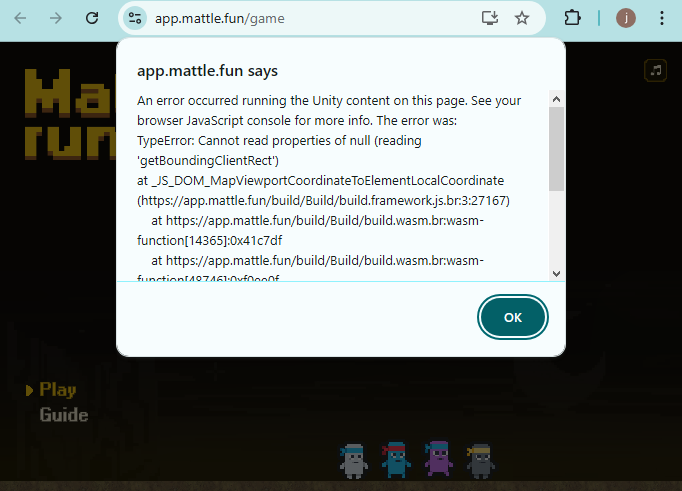Click the dialog scrollbar thumb
The width and height of the screenshot is (682, 491).
(556, 149)
